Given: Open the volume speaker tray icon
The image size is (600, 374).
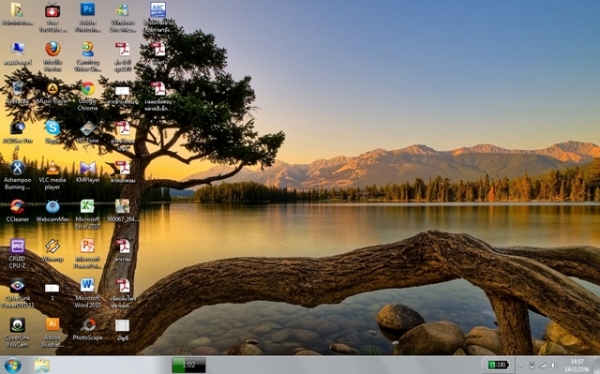Looking at the screenshot, I should [x=554, y=366].
